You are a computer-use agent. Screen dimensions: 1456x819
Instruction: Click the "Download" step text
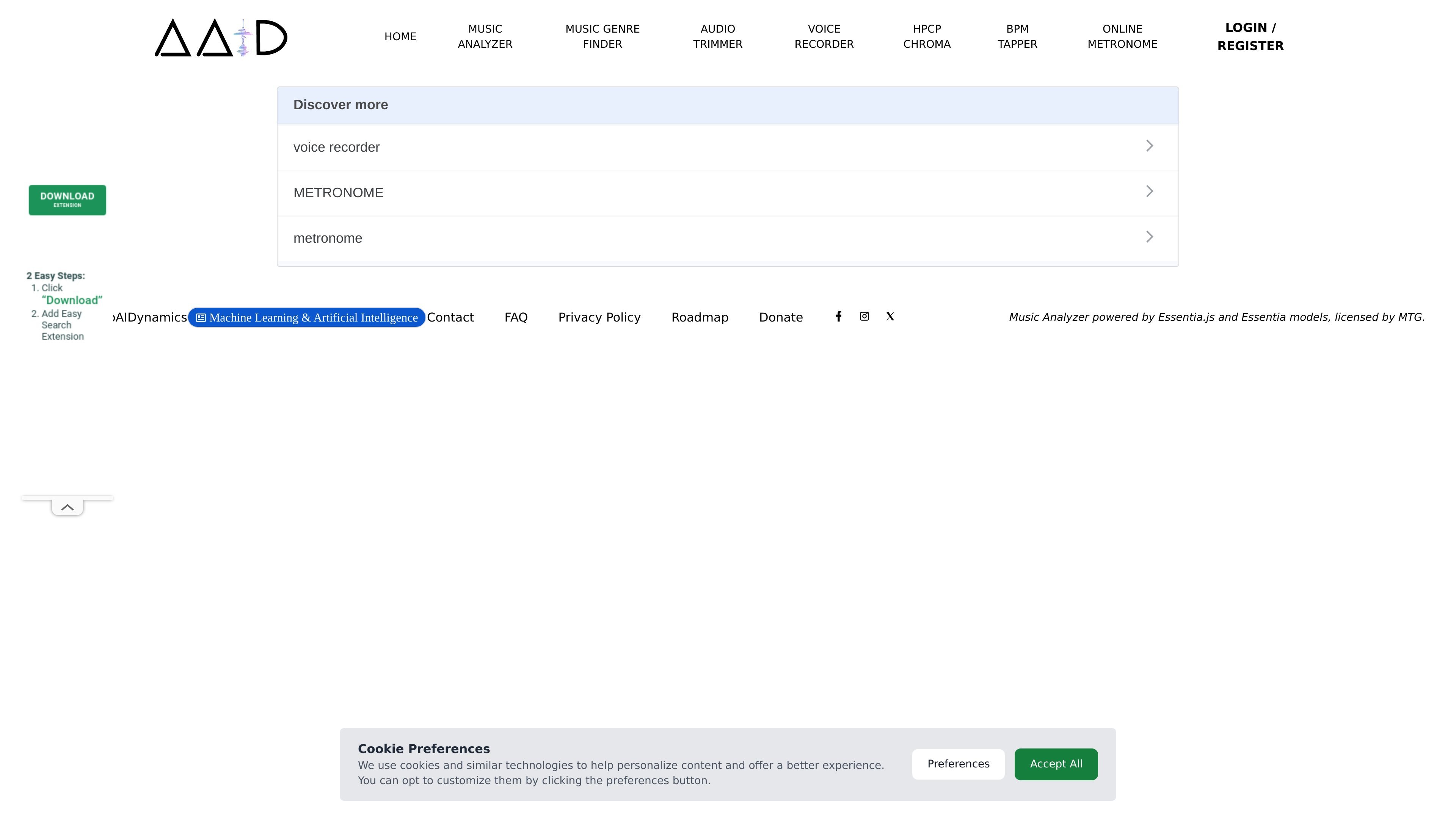point(72,300)
